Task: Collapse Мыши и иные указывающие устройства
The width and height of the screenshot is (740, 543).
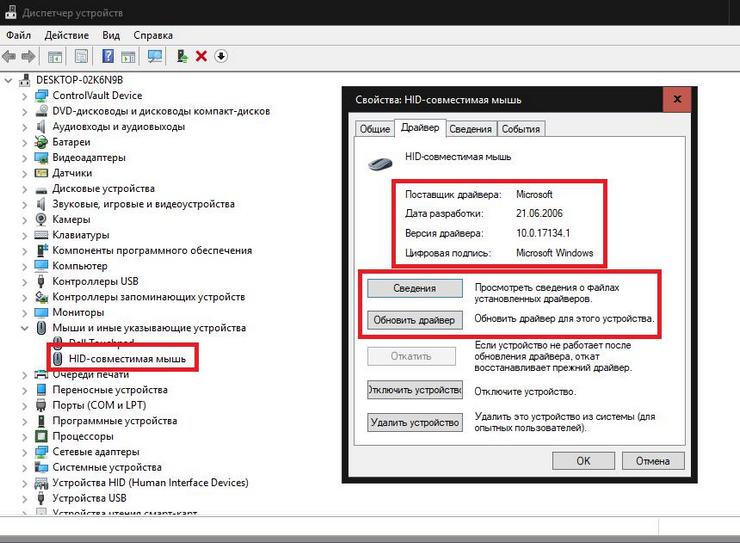Action: [x=25, y=328]
